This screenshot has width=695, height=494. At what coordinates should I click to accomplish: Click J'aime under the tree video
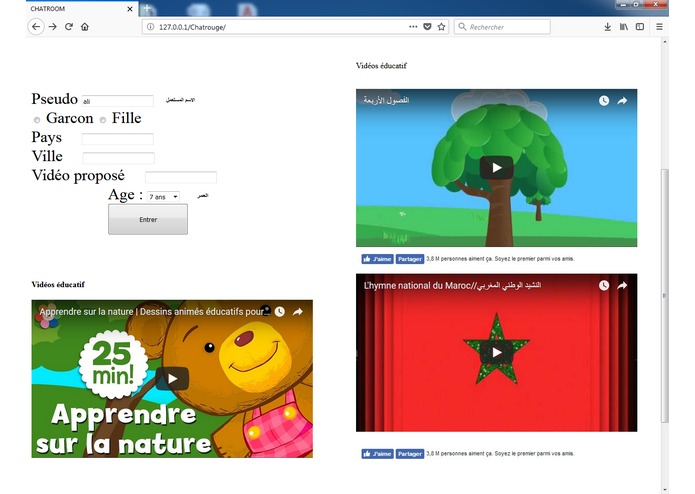[x=377, y=259]
